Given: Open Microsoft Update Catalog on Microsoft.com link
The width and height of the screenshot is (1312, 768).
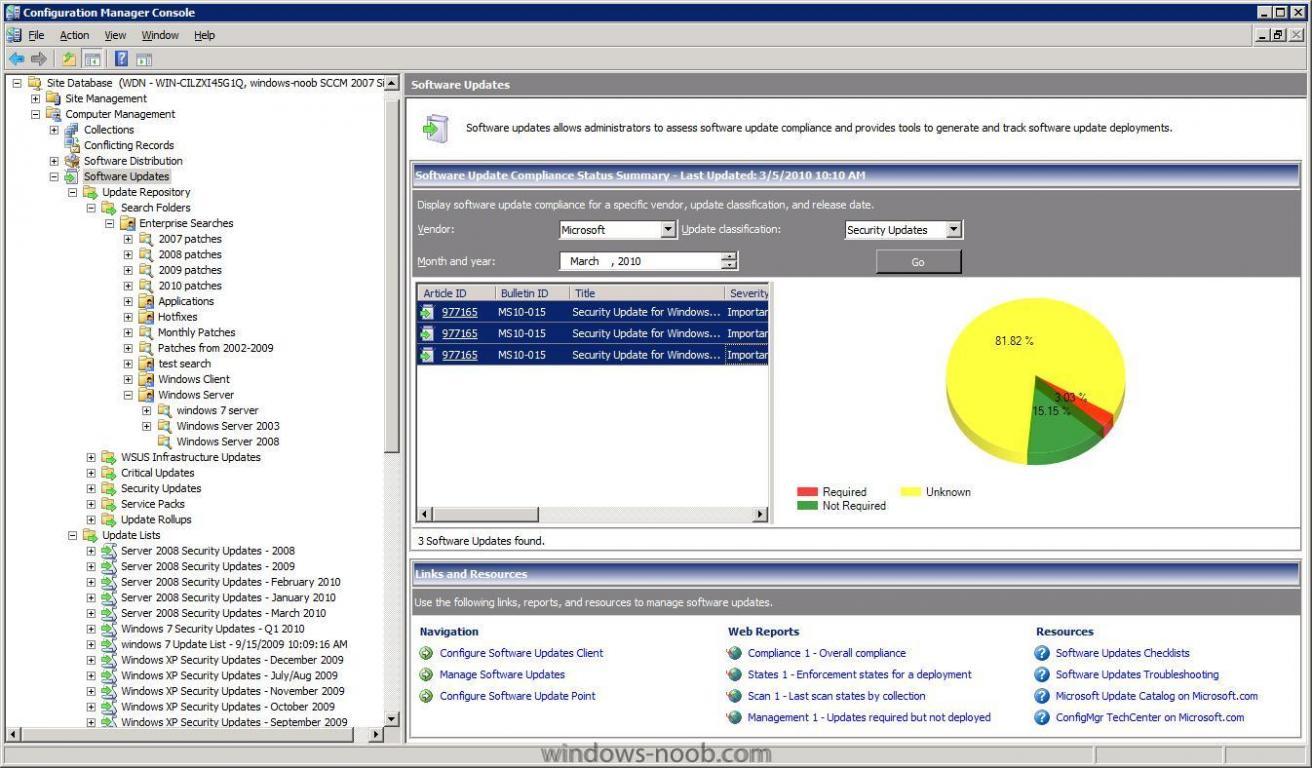Looking at the screenshot, I should [1157, 696].
